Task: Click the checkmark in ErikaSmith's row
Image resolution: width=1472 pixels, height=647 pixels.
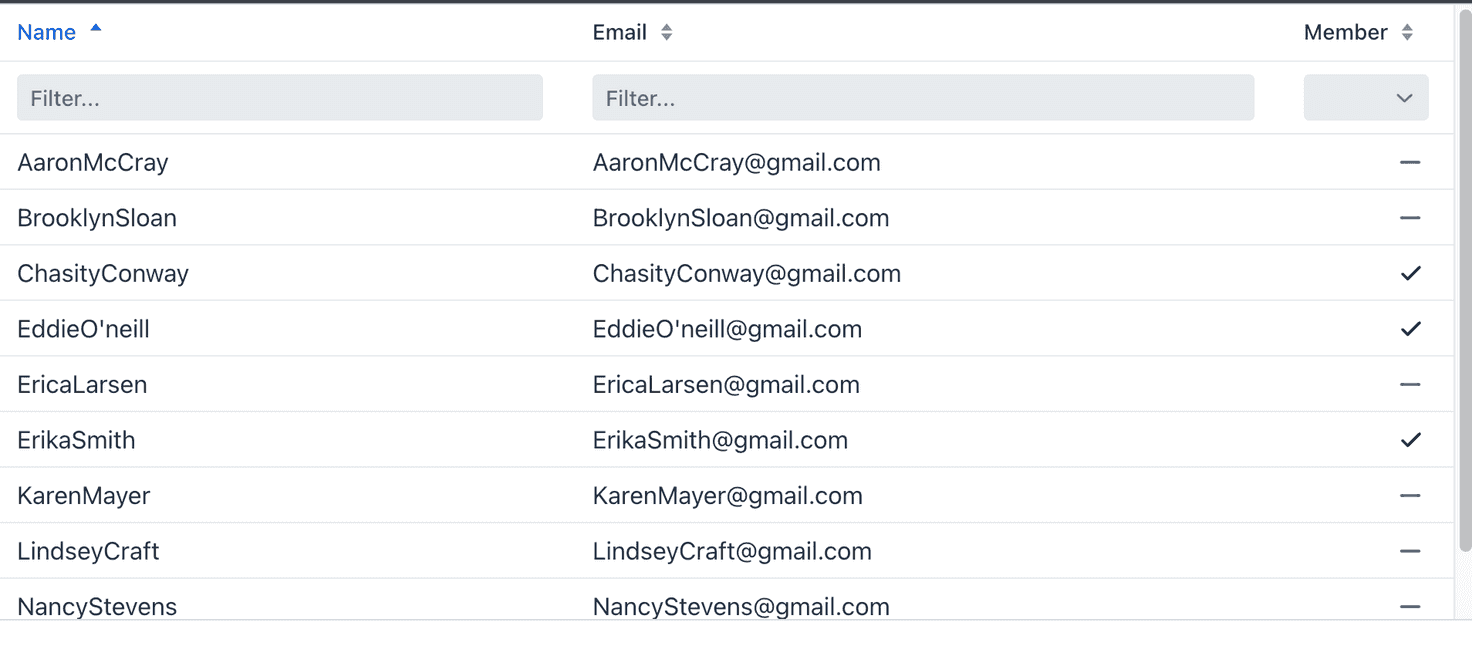Action: coord(1411,440)
